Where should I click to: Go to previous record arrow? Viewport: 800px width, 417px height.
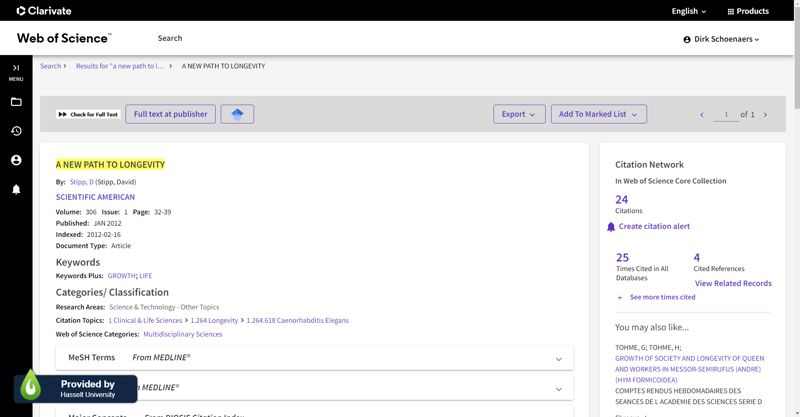702,115
